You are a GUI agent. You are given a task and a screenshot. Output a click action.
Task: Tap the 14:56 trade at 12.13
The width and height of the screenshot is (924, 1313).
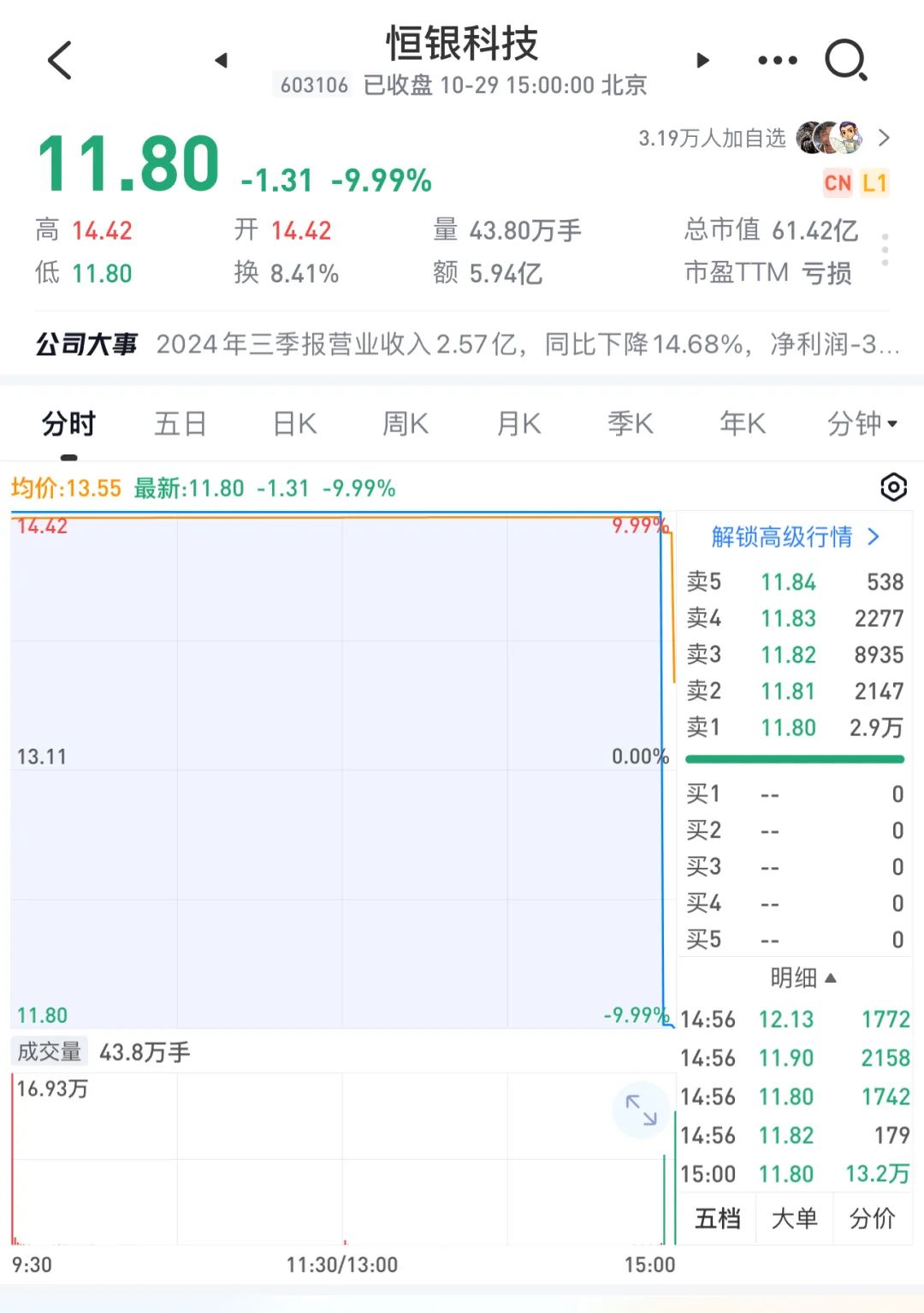point(795,1019)
